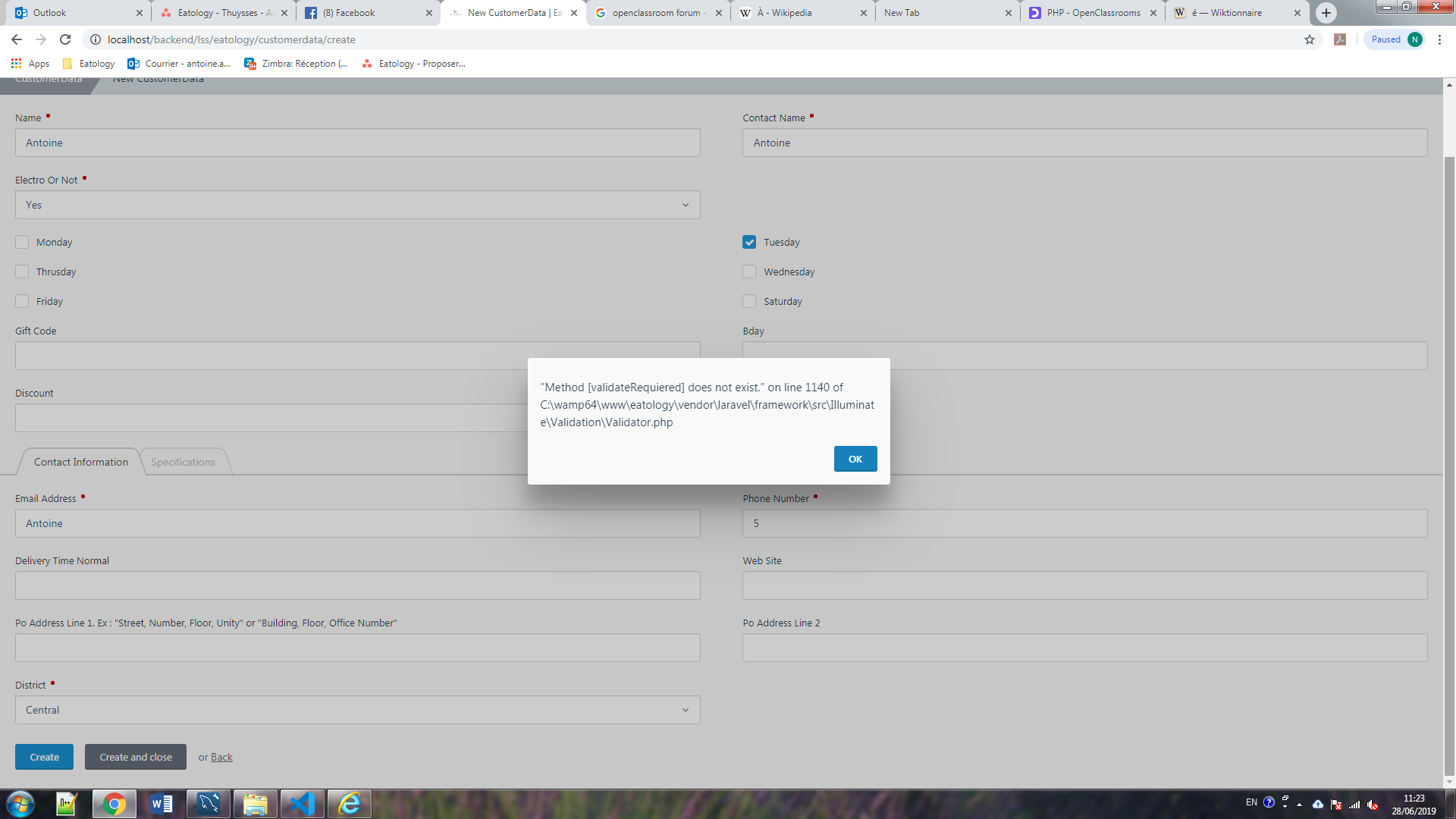Open Internet Explorer from the taskbar
This screenshot has height=819, width=1456.
click(350, 804)
